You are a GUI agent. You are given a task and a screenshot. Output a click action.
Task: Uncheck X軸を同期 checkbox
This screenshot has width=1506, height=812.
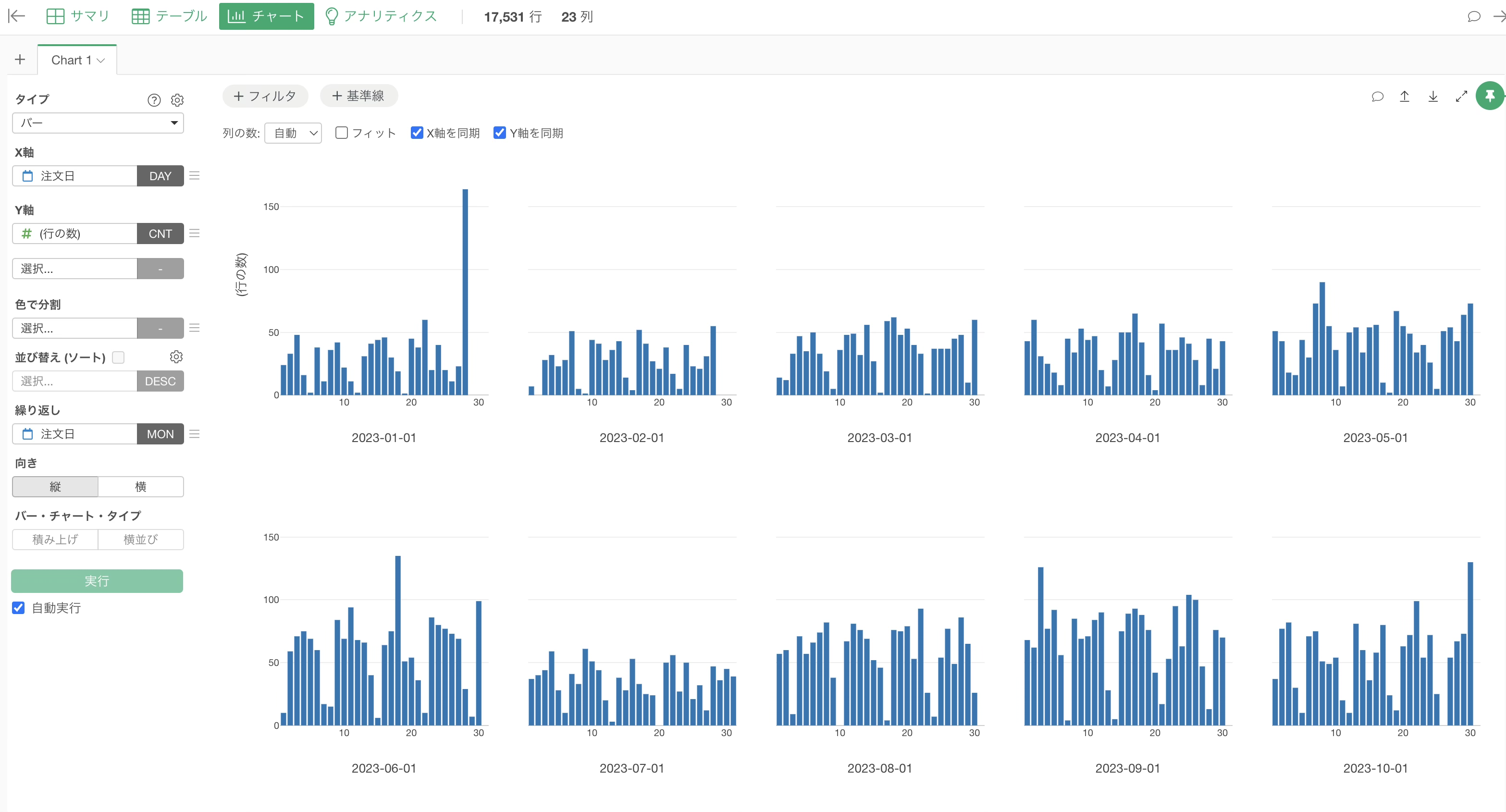tap(417, 133)
